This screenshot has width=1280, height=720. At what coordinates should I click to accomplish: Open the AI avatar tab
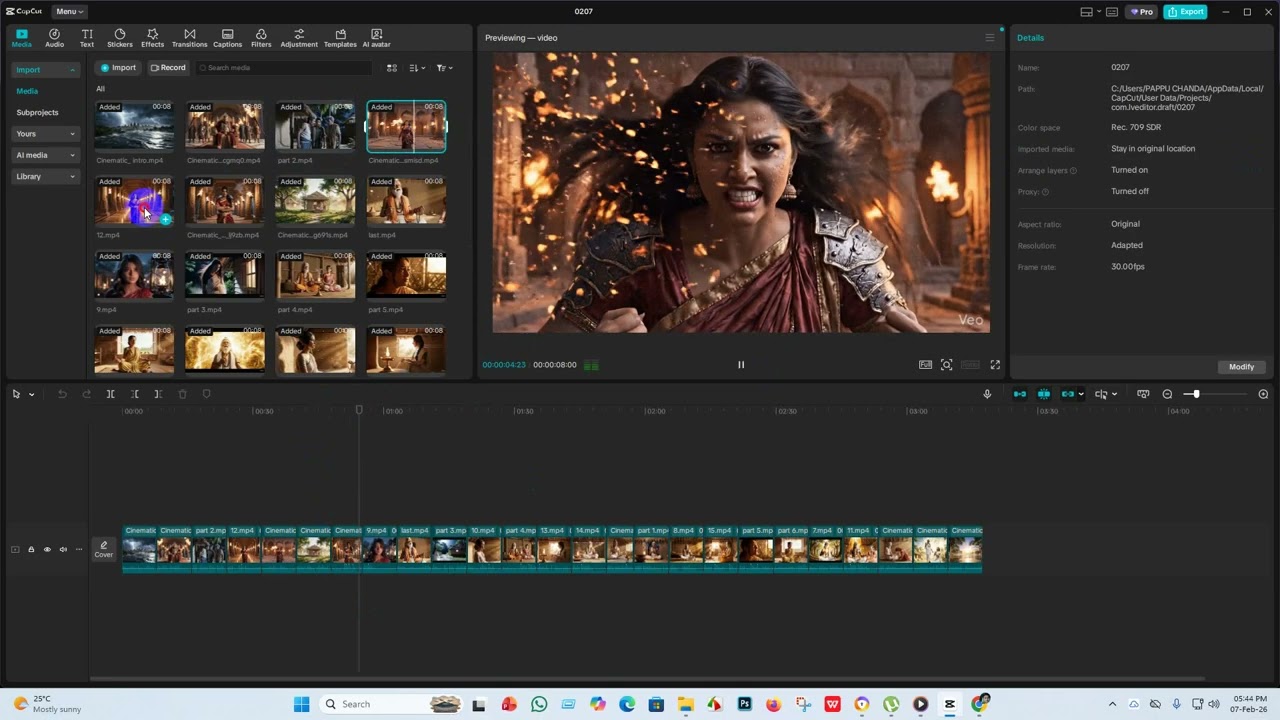tap(376, 38)
